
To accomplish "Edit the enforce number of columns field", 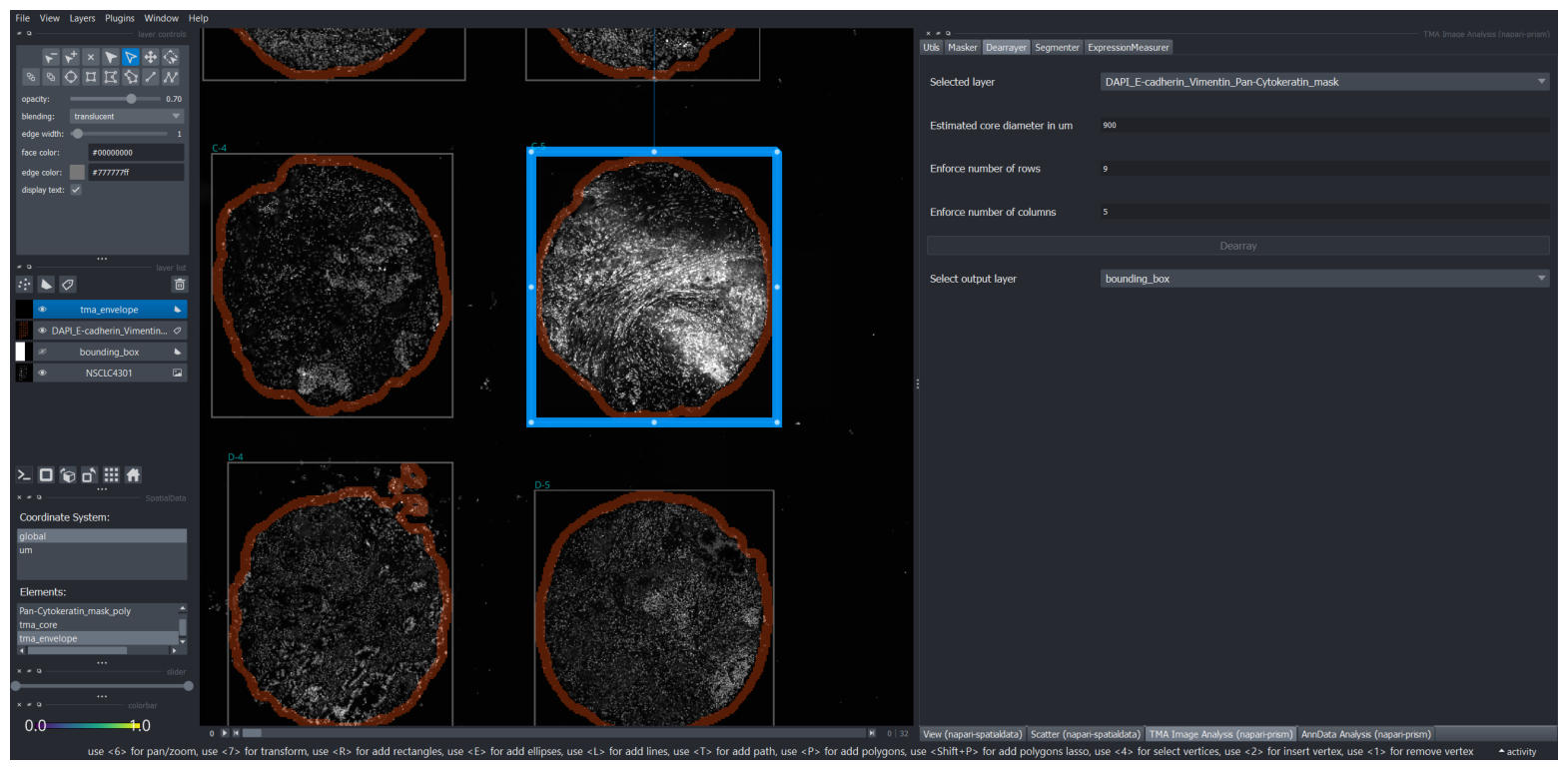I will [1324, 212].
